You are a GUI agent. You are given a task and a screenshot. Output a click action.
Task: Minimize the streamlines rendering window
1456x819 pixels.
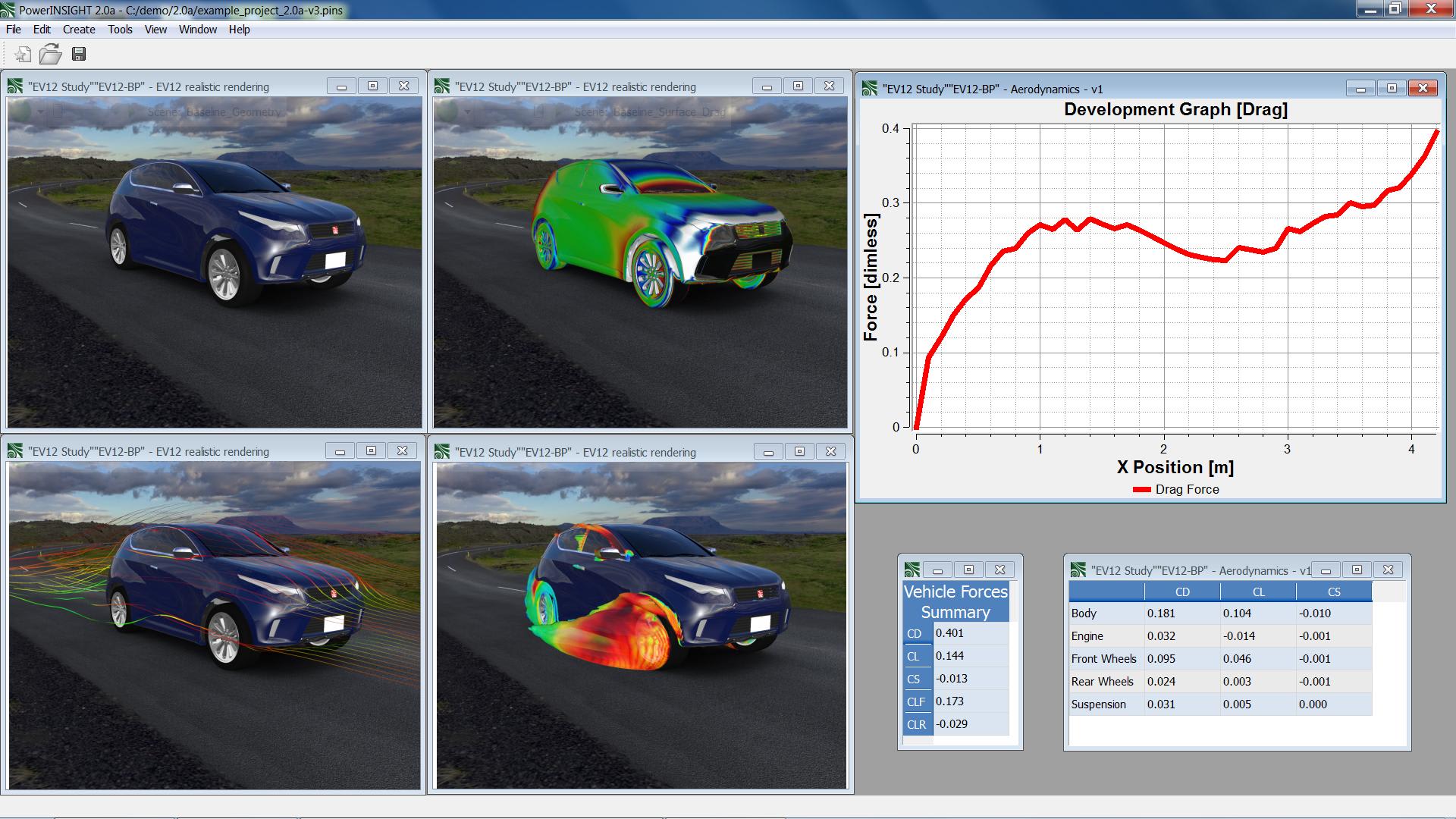(340, 451)
